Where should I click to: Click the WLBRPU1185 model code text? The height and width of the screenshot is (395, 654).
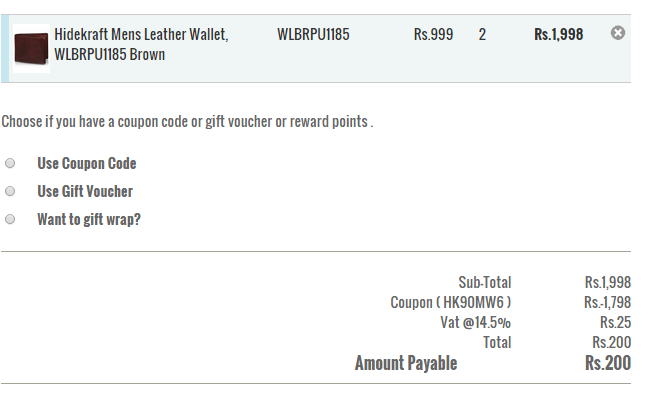313,34
